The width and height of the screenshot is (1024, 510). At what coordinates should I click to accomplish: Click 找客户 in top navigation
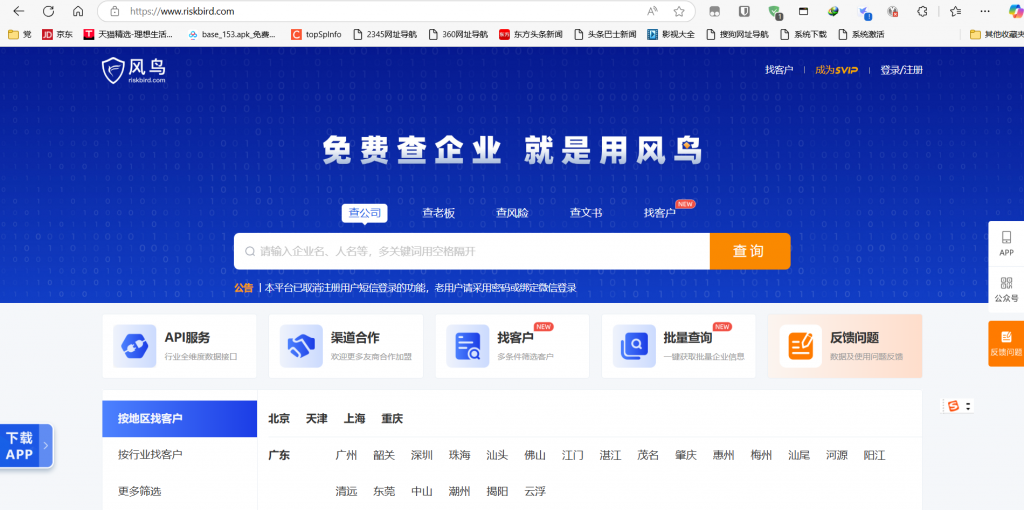[x=779, y=70]
